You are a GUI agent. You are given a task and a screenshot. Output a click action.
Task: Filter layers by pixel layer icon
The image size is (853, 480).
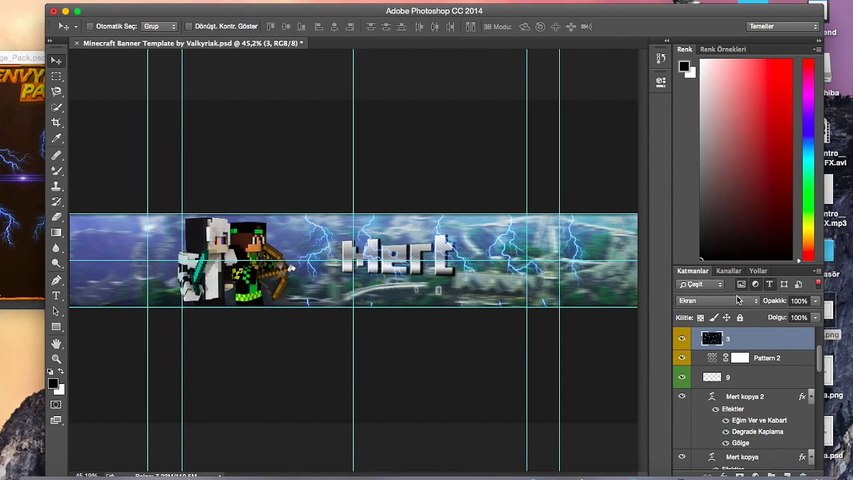pyautogui.click(x=741, y=284)
